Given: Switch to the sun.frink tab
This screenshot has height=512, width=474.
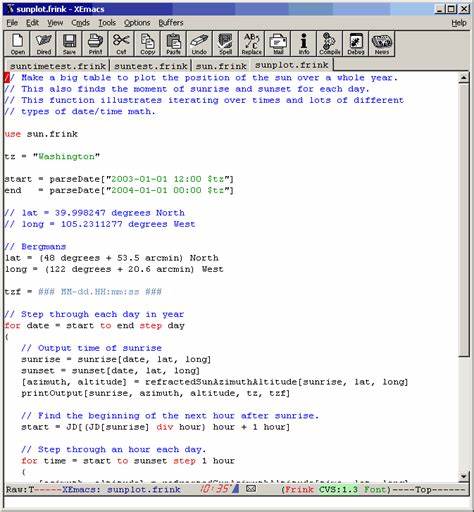Looking at the screenshot, I should pyautogui.click(x=221, y=66).
